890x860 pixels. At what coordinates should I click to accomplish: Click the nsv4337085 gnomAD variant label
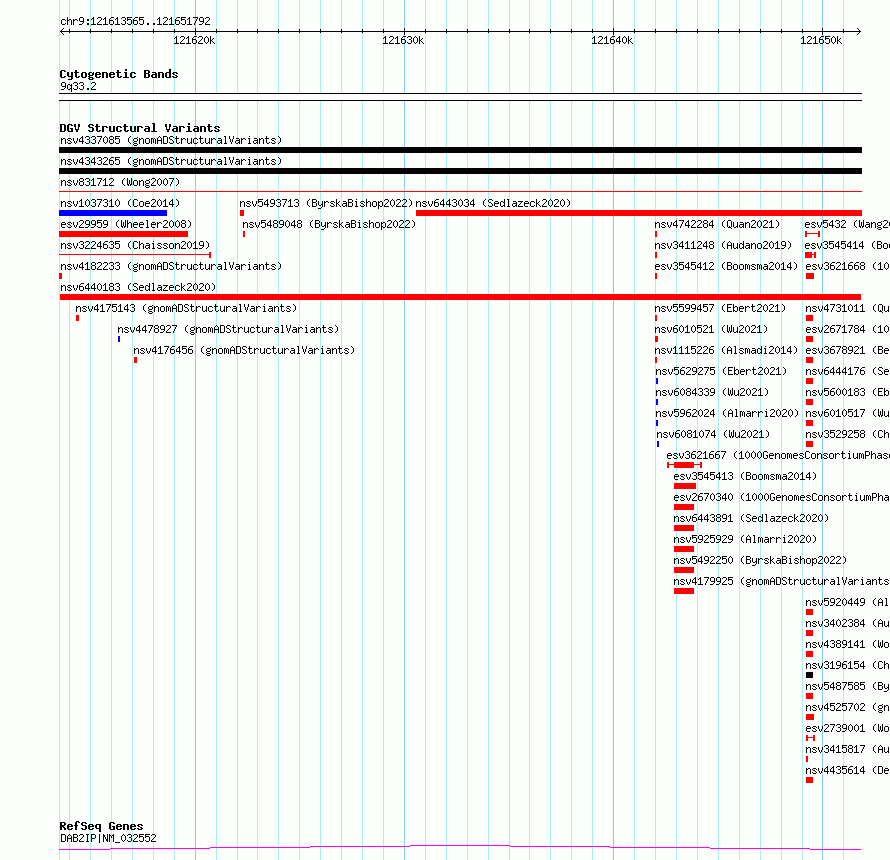(171, 140)
